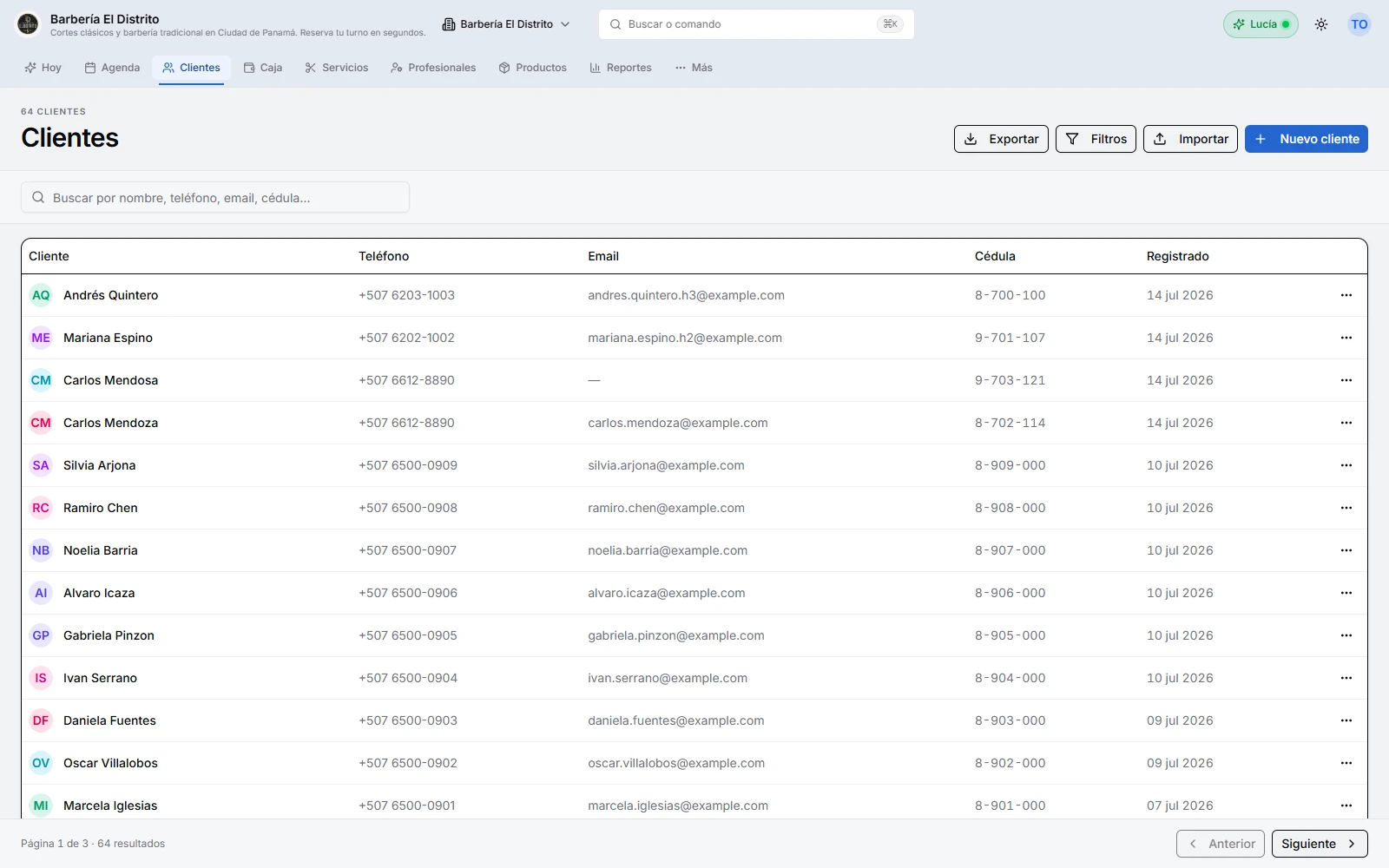Click the ⌘K shortcut badge

click(890, 24)
